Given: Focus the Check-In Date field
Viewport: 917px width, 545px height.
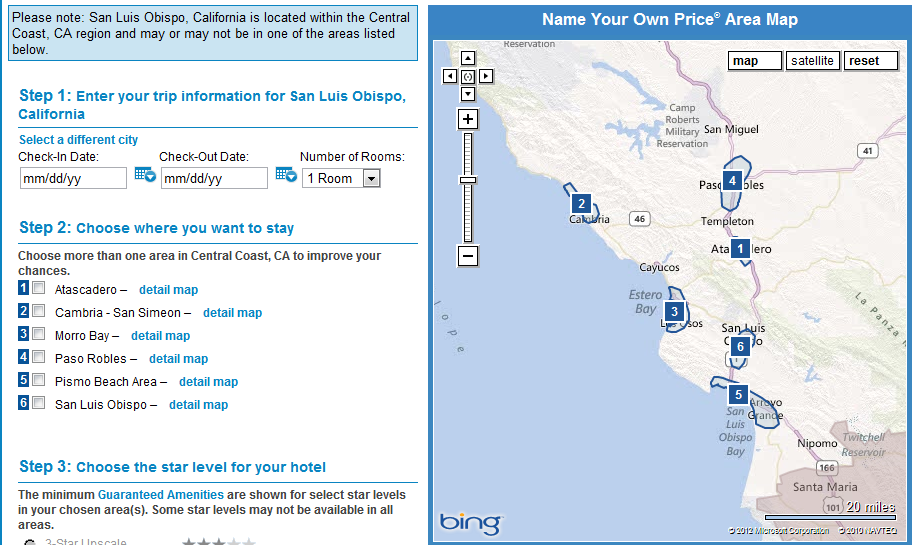Looking at the screenshot, I should tap(73, 178).
